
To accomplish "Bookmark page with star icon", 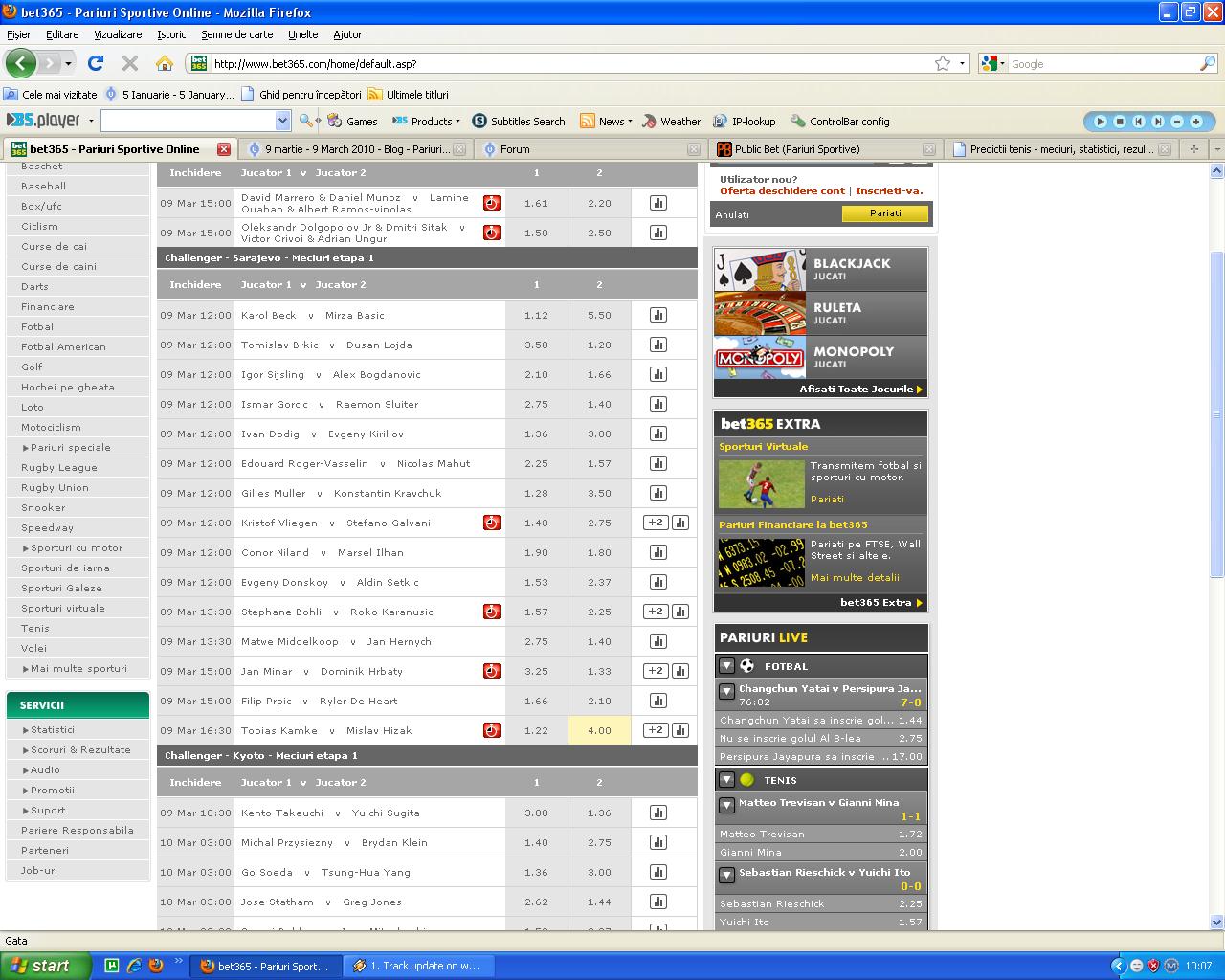I will click(943, 63).
